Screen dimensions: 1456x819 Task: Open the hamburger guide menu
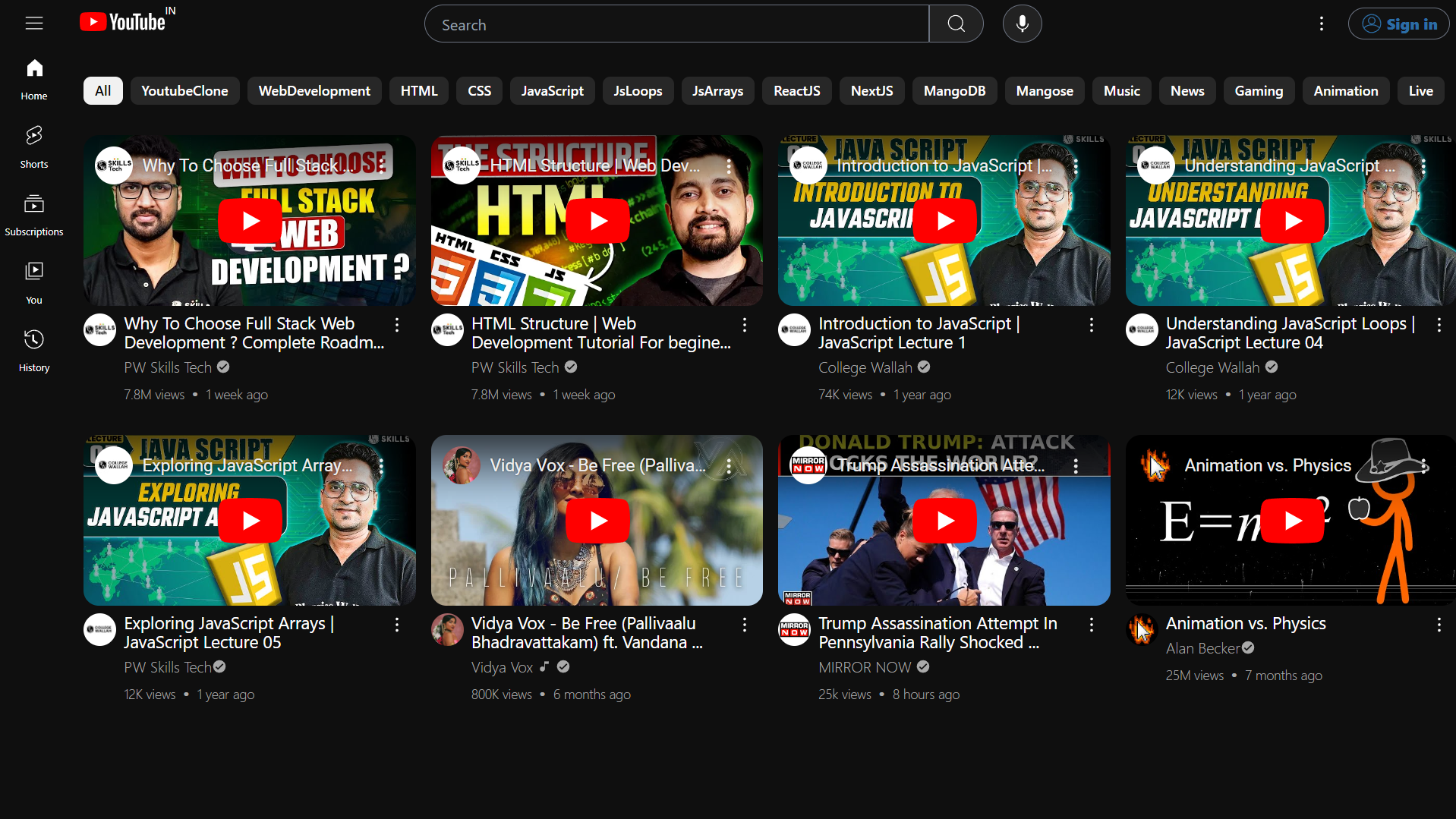[34, 24]
